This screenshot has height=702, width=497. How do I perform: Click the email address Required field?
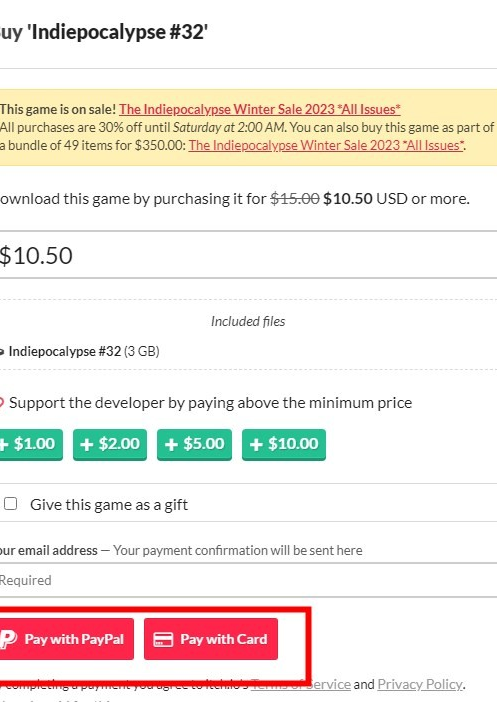pos(248,580)
